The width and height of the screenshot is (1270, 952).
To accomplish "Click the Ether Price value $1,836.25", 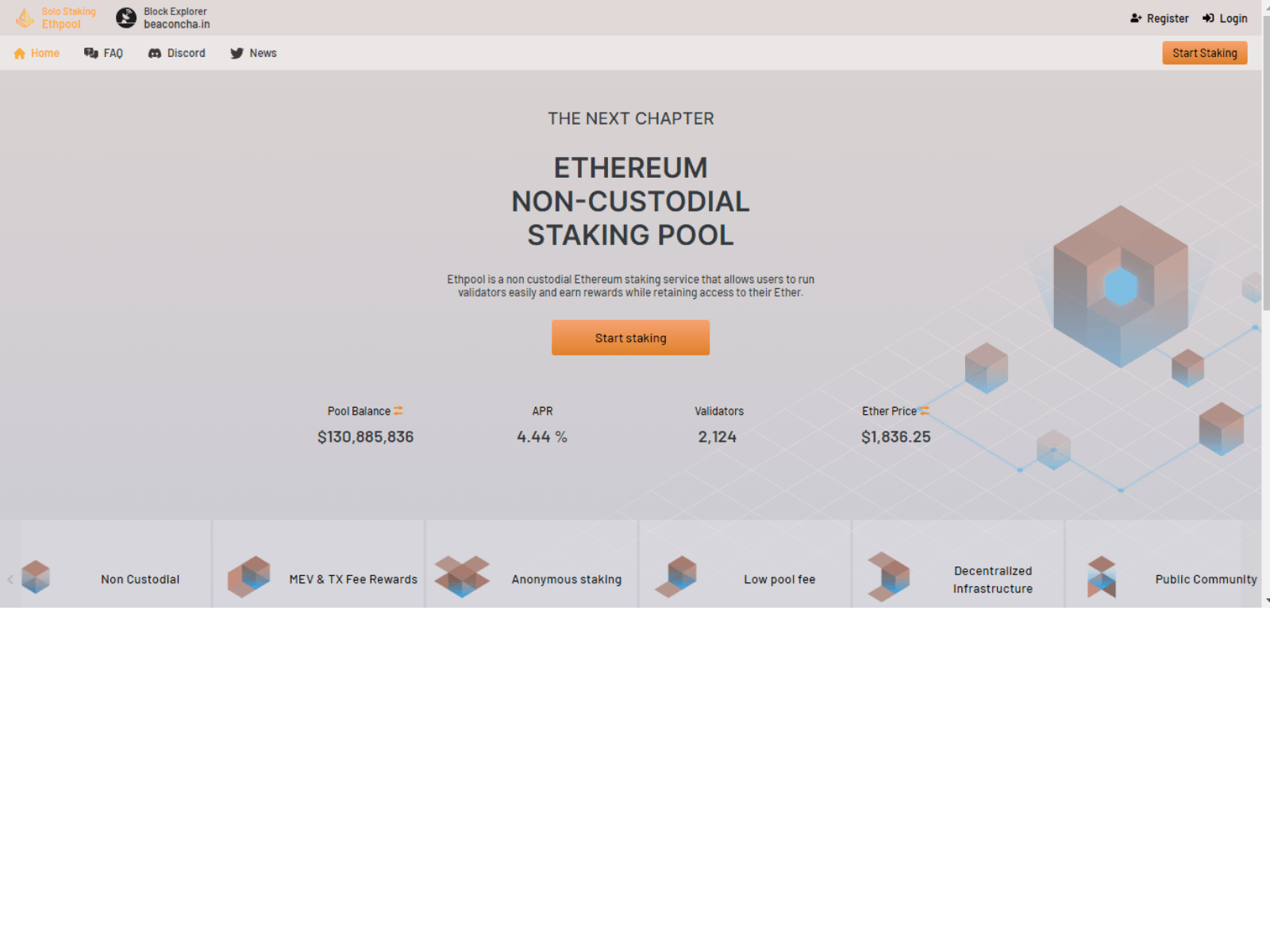I will coord(896,437).
